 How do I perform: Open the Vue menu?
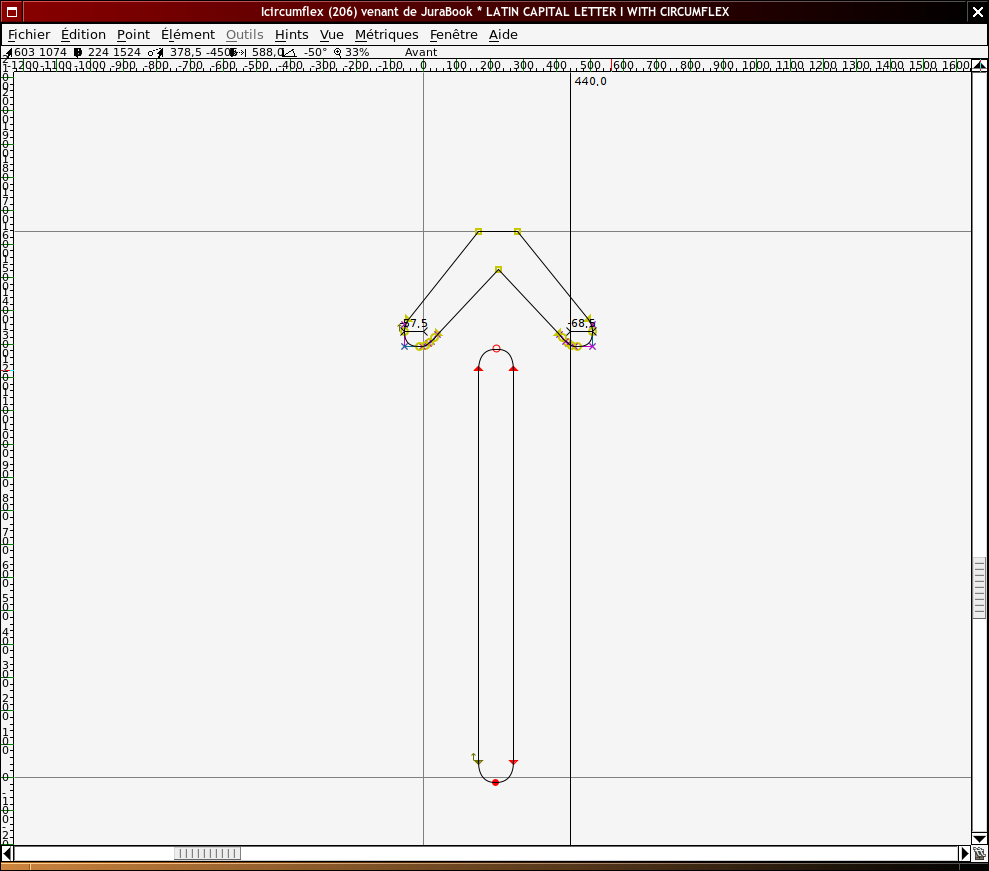[332, 35]
